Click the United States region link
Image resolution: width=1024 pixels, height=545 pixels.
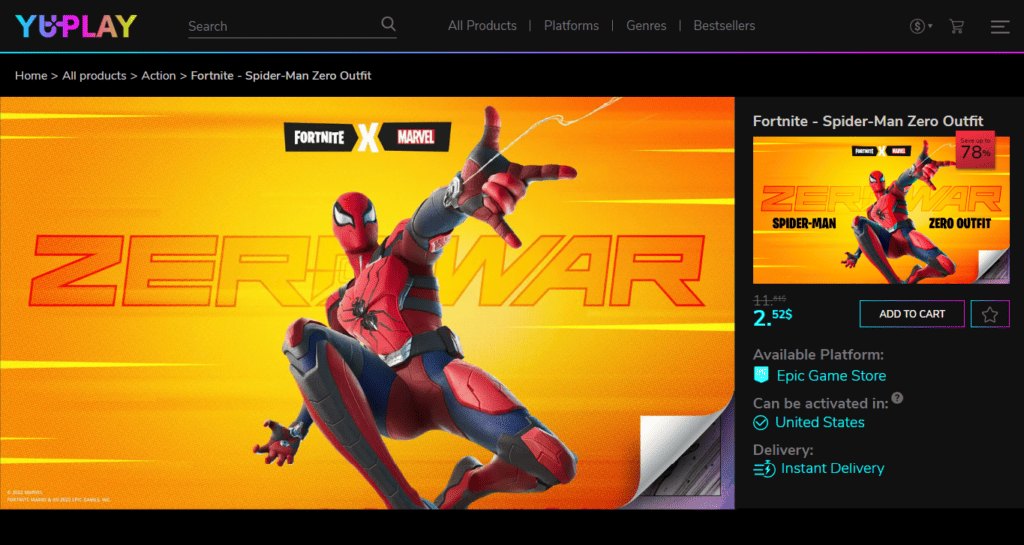(820, 422)
